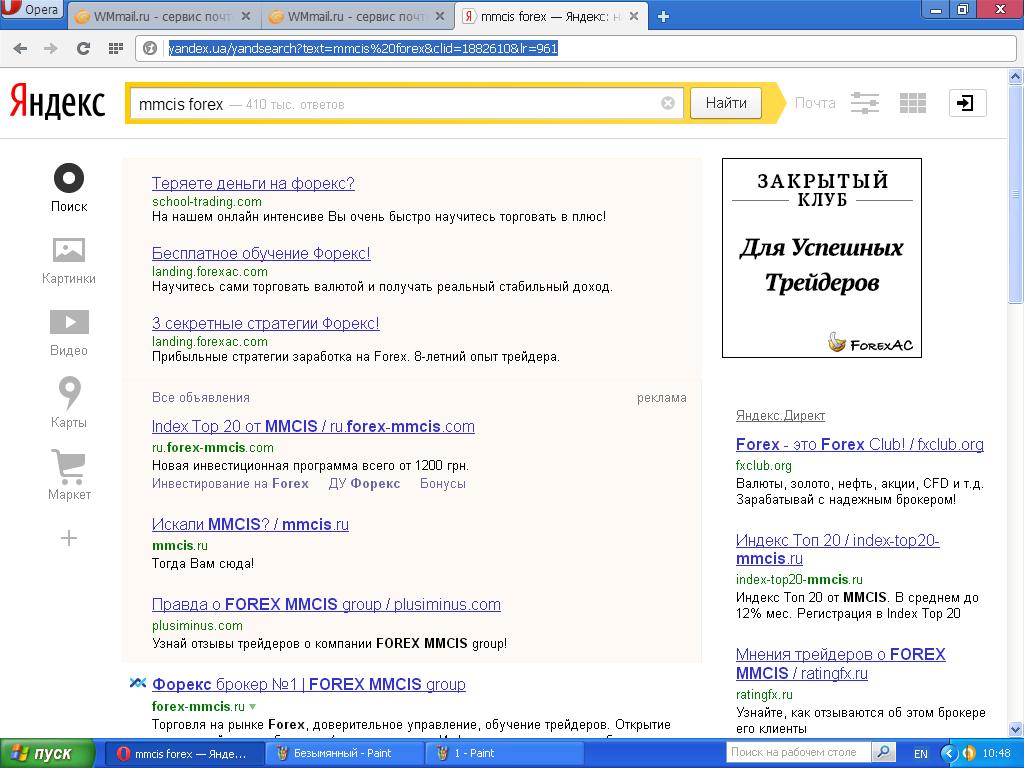The height and width of the screenshot is (768, 1024).
Task: Open the Speed Dial grid
Action: point(116,48)
